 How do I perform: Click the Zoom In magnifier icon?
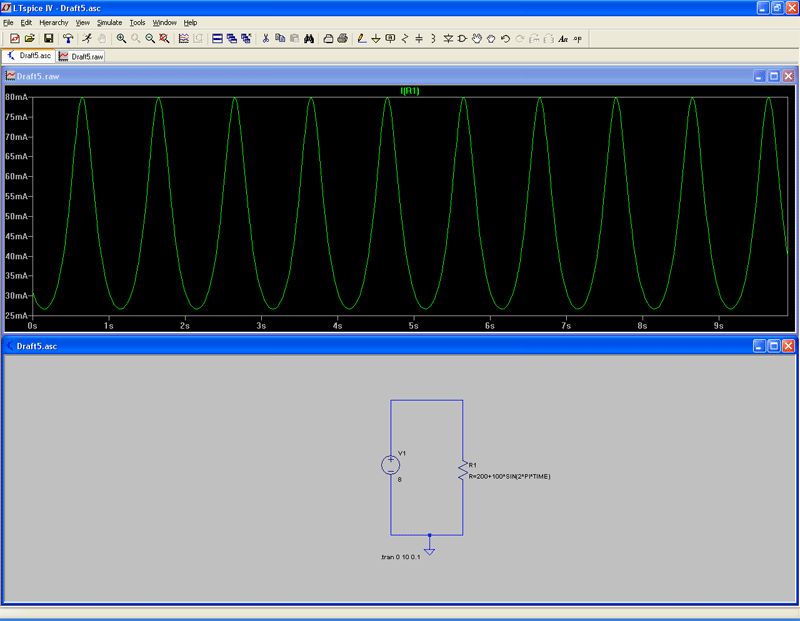pos(121,39)
